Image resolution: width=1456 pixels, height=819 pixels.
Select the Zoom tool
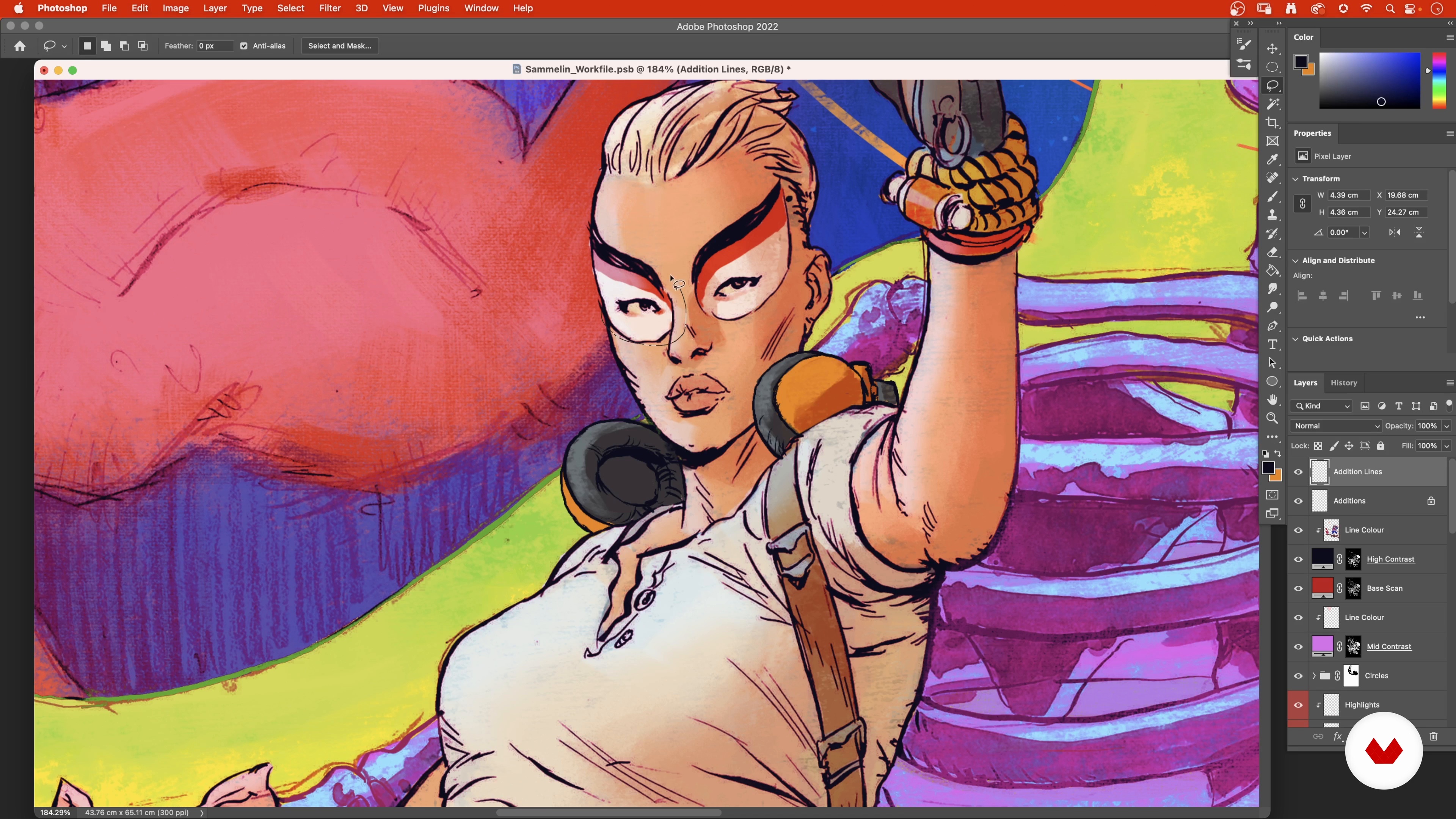[1272, 418]
